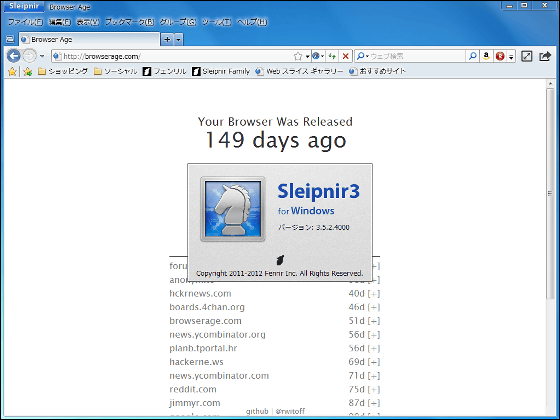The height and width of the screenshot is (420, 560).
Task: Open the dropdown arrow beside the engine icon
Action: tap(322, 56)
